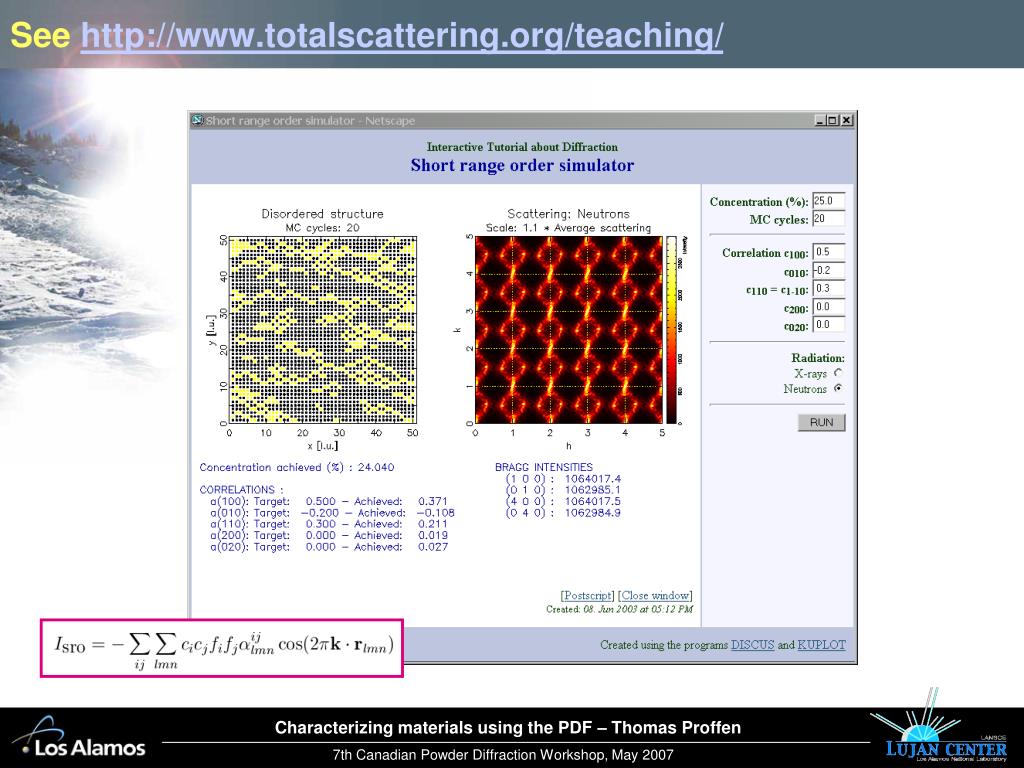The width and height of the screenshot is (1024, 768).
Task: Open the totalscattering.org teaching link
Action: (x=402, y=36)
